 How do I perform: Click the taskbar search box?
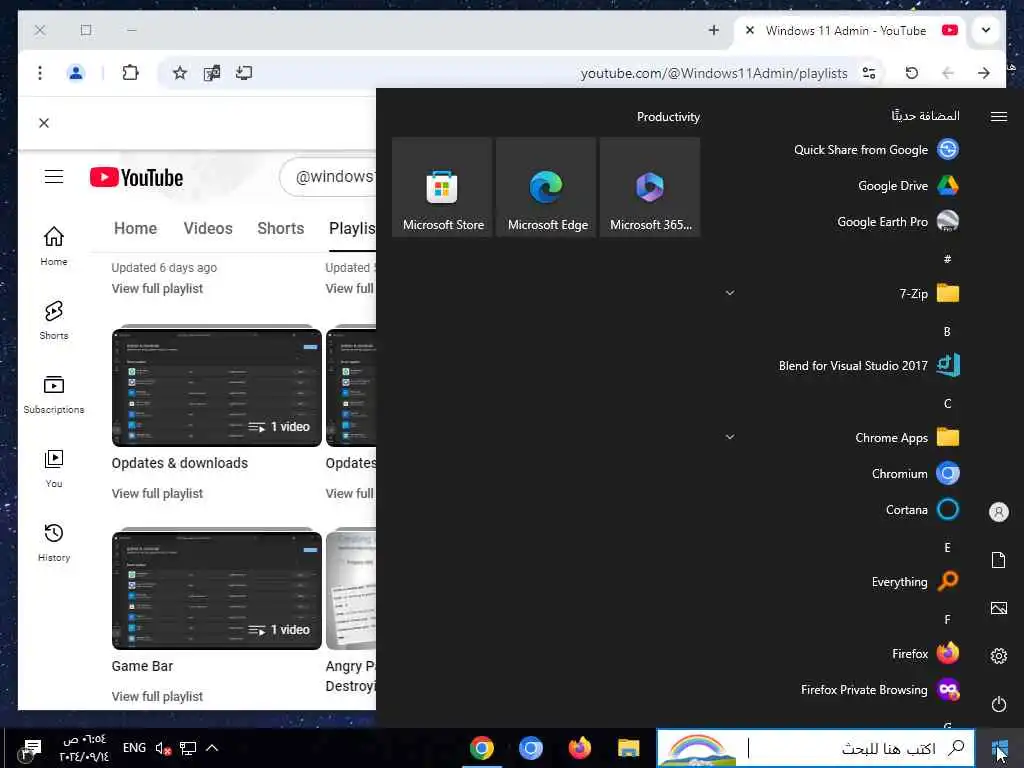coord(816,748)
